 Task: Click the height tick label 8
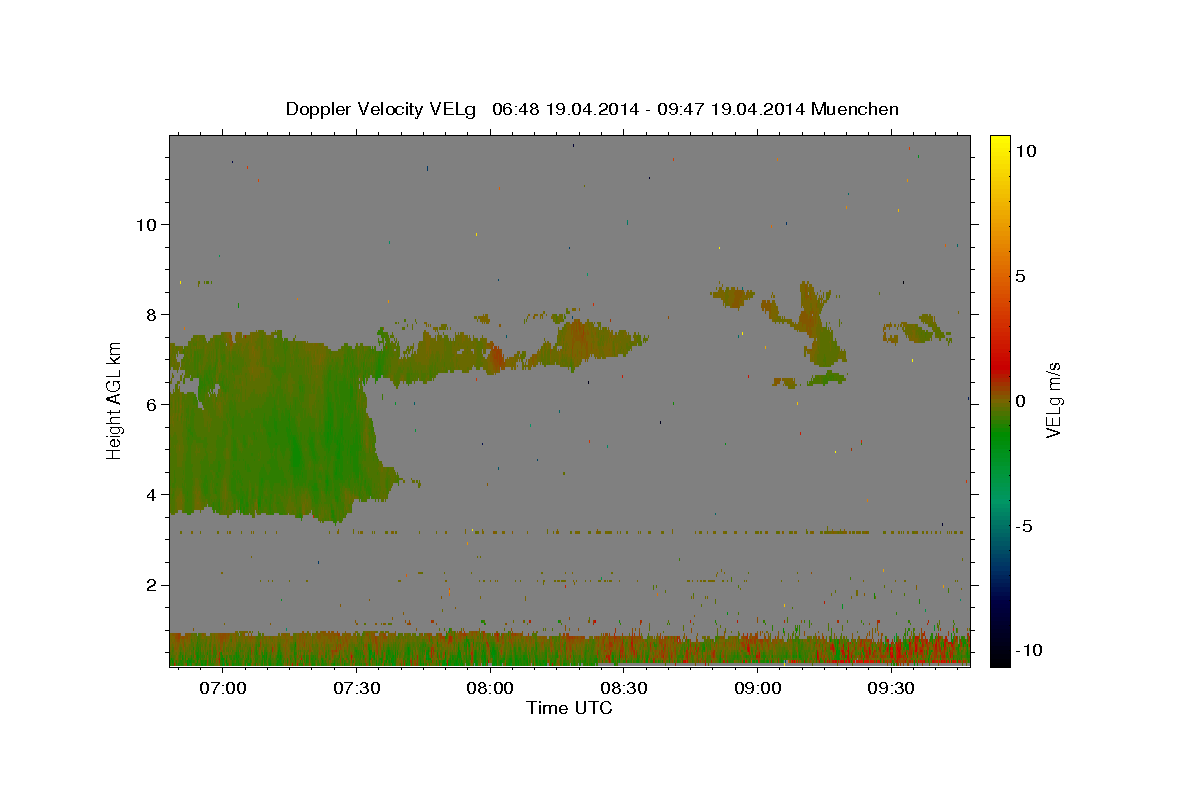click(151, 314)
